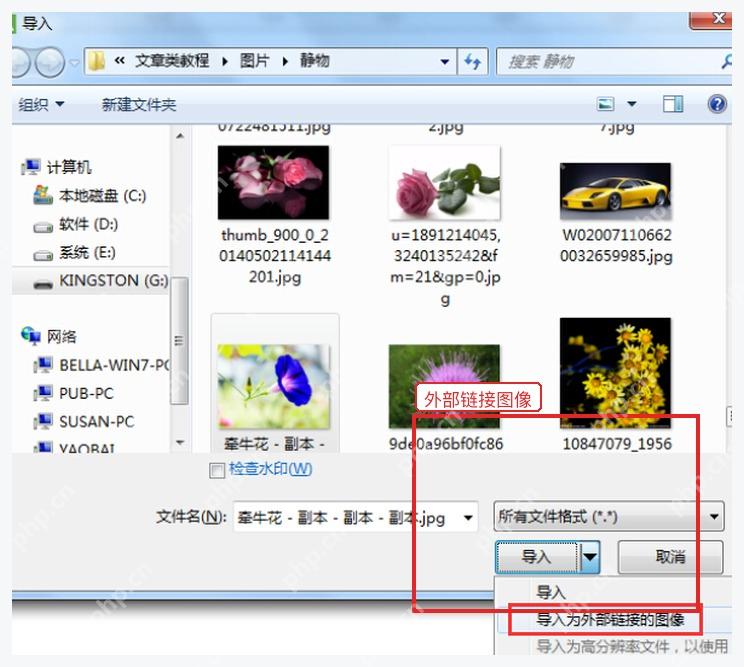Click the 新建文件夹 button
This screenshot has width=744, height=667.
point(139,104)
